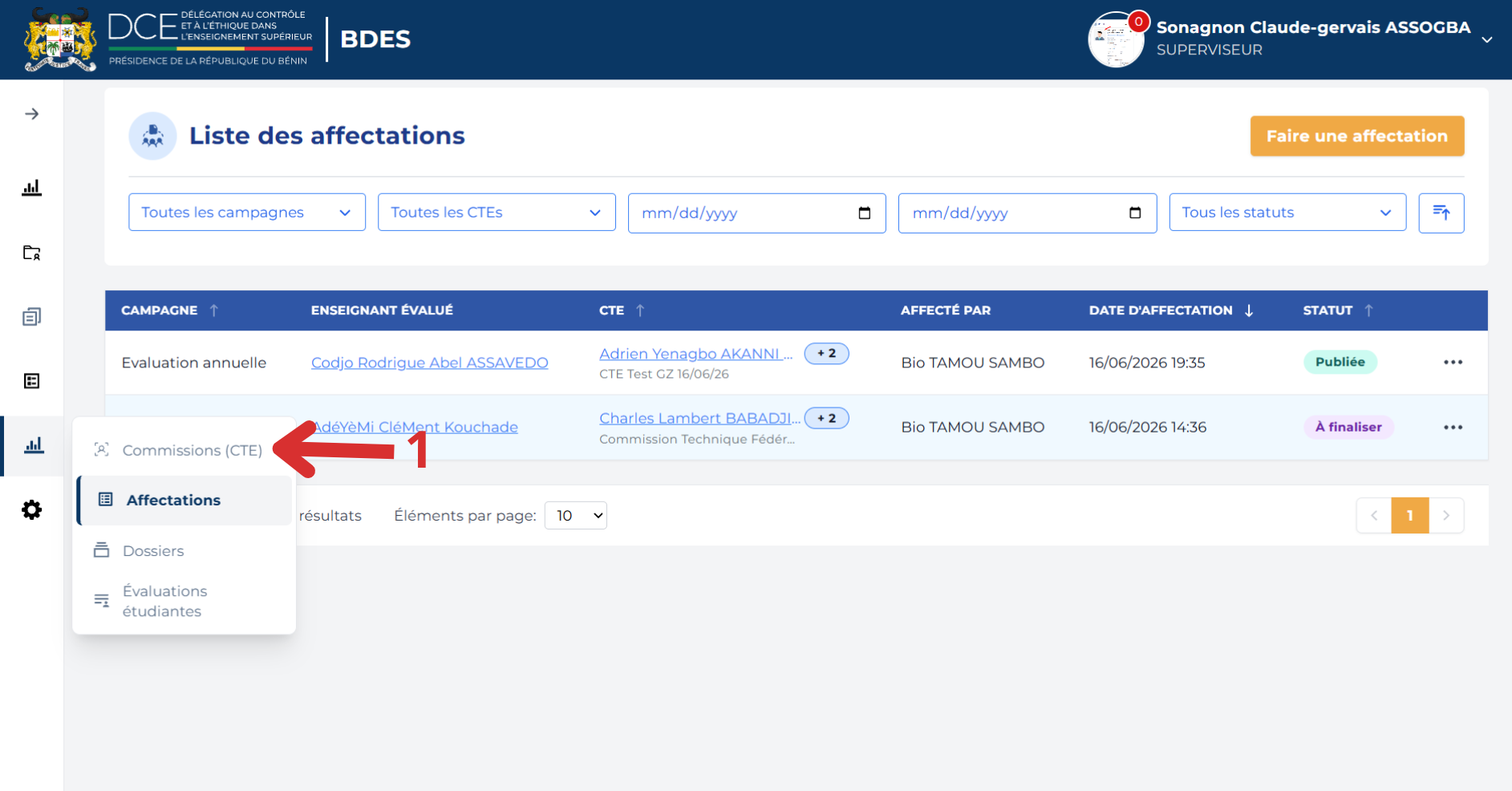Open the notification avatar with the red badge
The image size is (1512, 791).
tap(1116, 39)
